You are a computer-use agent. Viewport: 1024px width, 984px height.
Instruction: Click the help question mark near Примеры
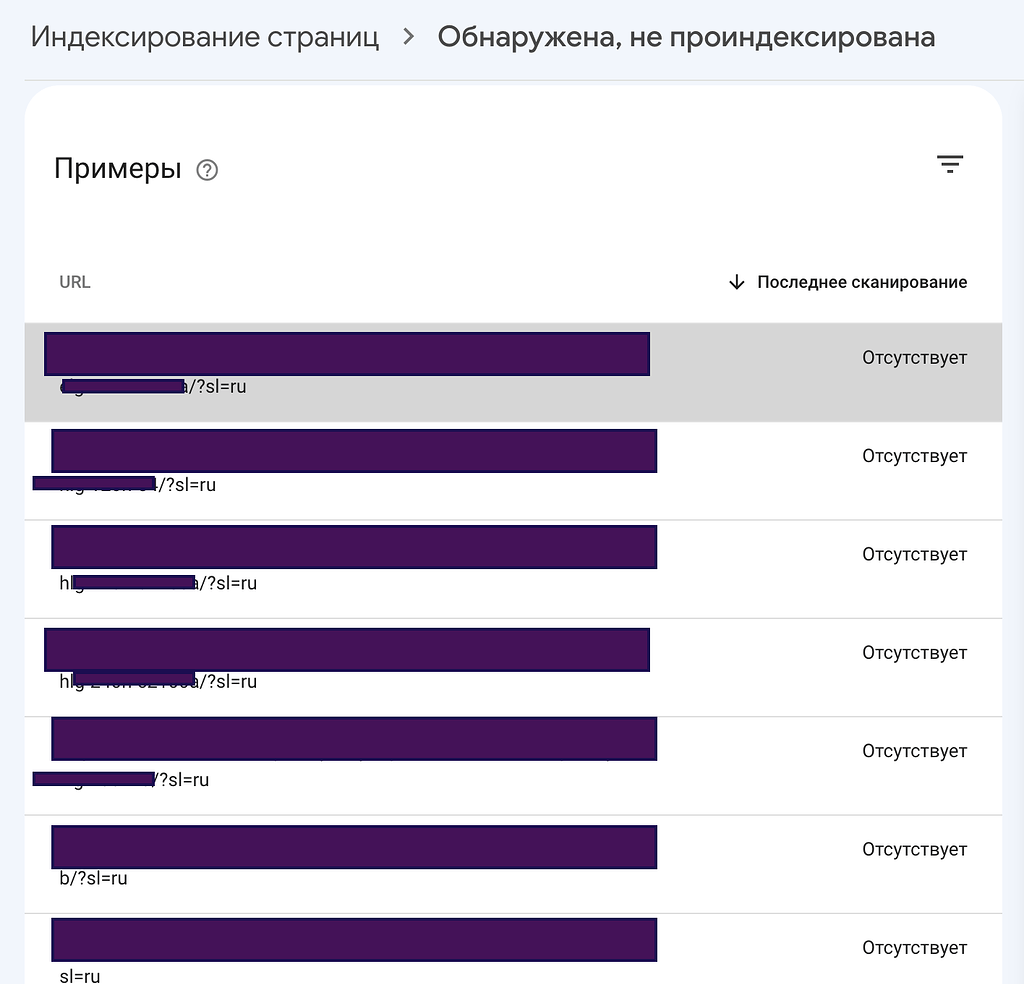coord(207,170)
